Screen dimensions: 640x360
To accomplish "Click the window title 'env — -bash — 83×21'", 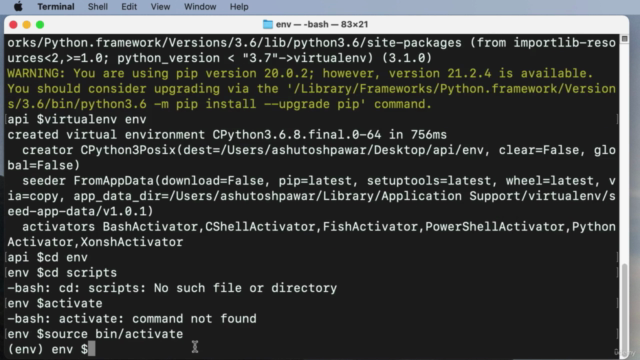I will tap(322, 24).
